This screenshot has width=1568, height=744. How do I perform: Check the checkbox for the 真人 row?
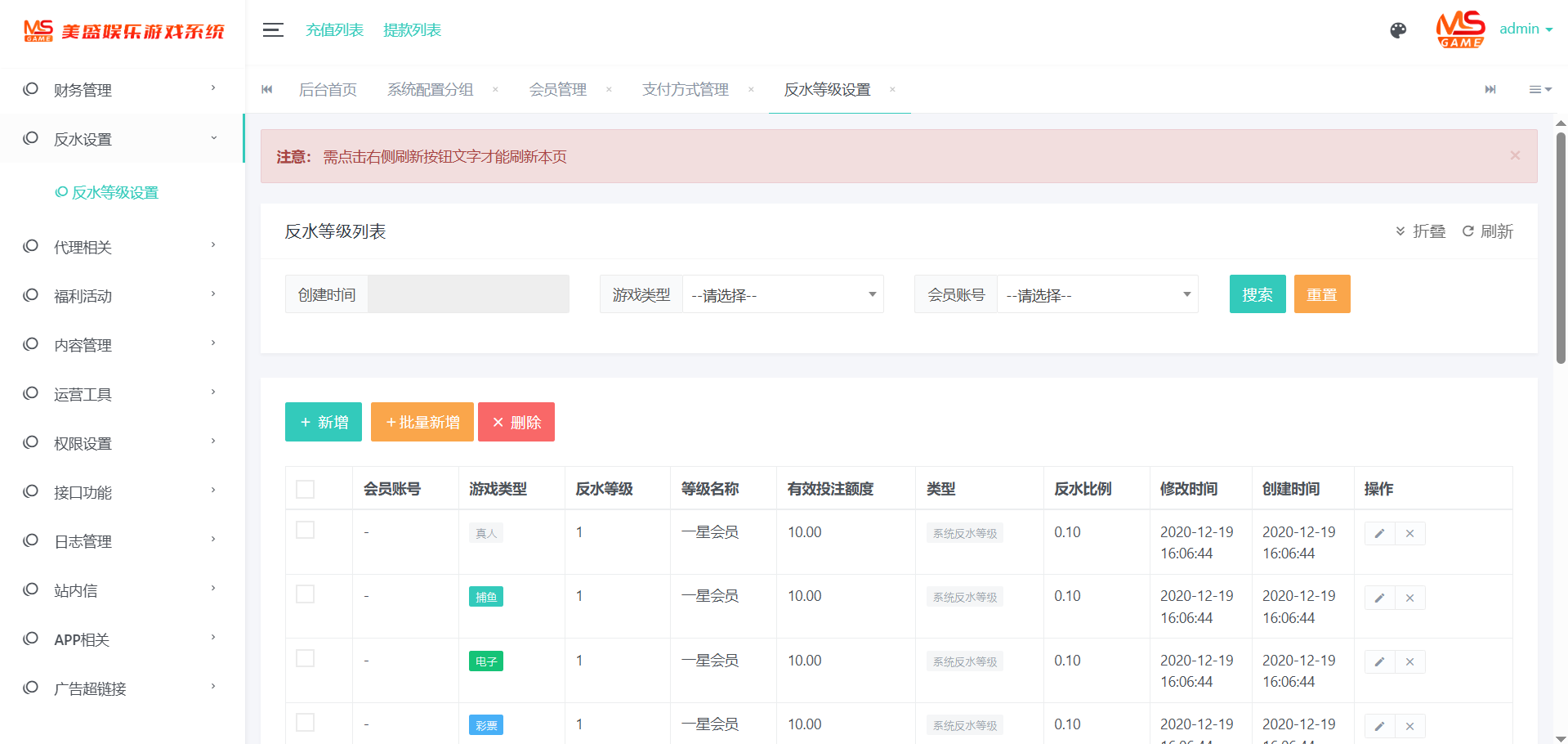click(x=306, y=531)
